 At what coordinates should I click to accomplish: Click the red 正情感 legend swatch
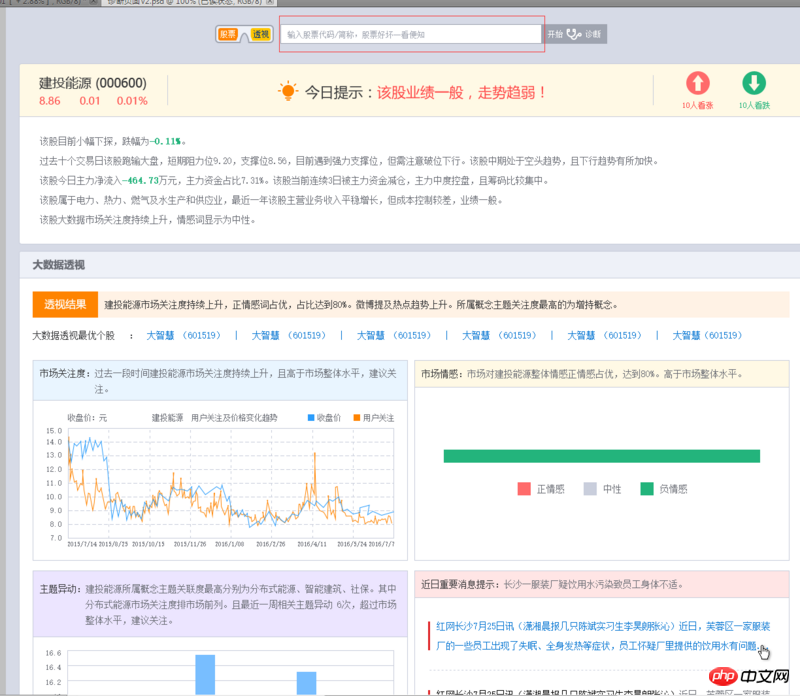[x=524, y=489]
